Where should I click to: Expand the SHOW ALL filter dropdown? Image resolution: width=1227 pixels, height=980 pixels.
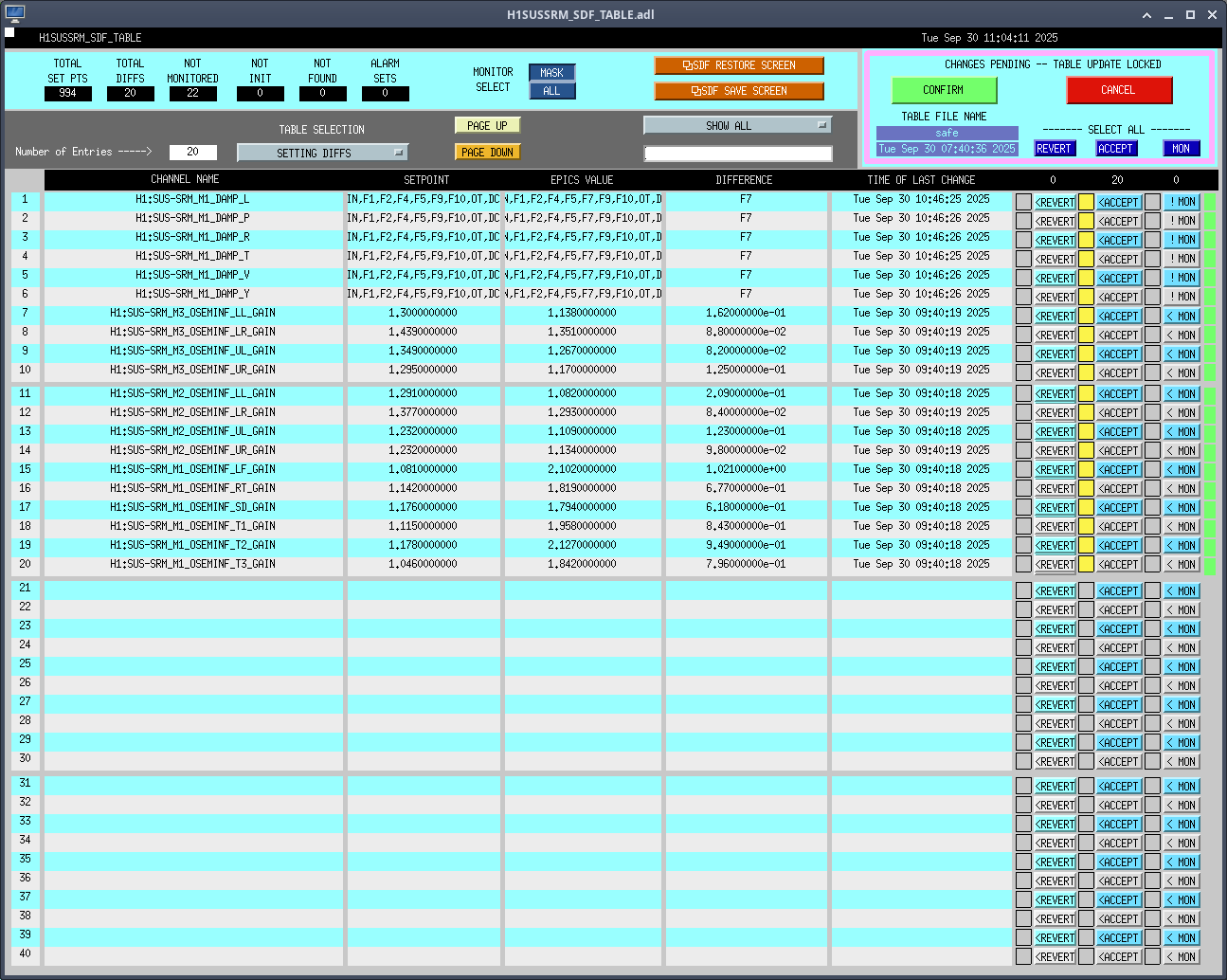click(x=737, y=125)
